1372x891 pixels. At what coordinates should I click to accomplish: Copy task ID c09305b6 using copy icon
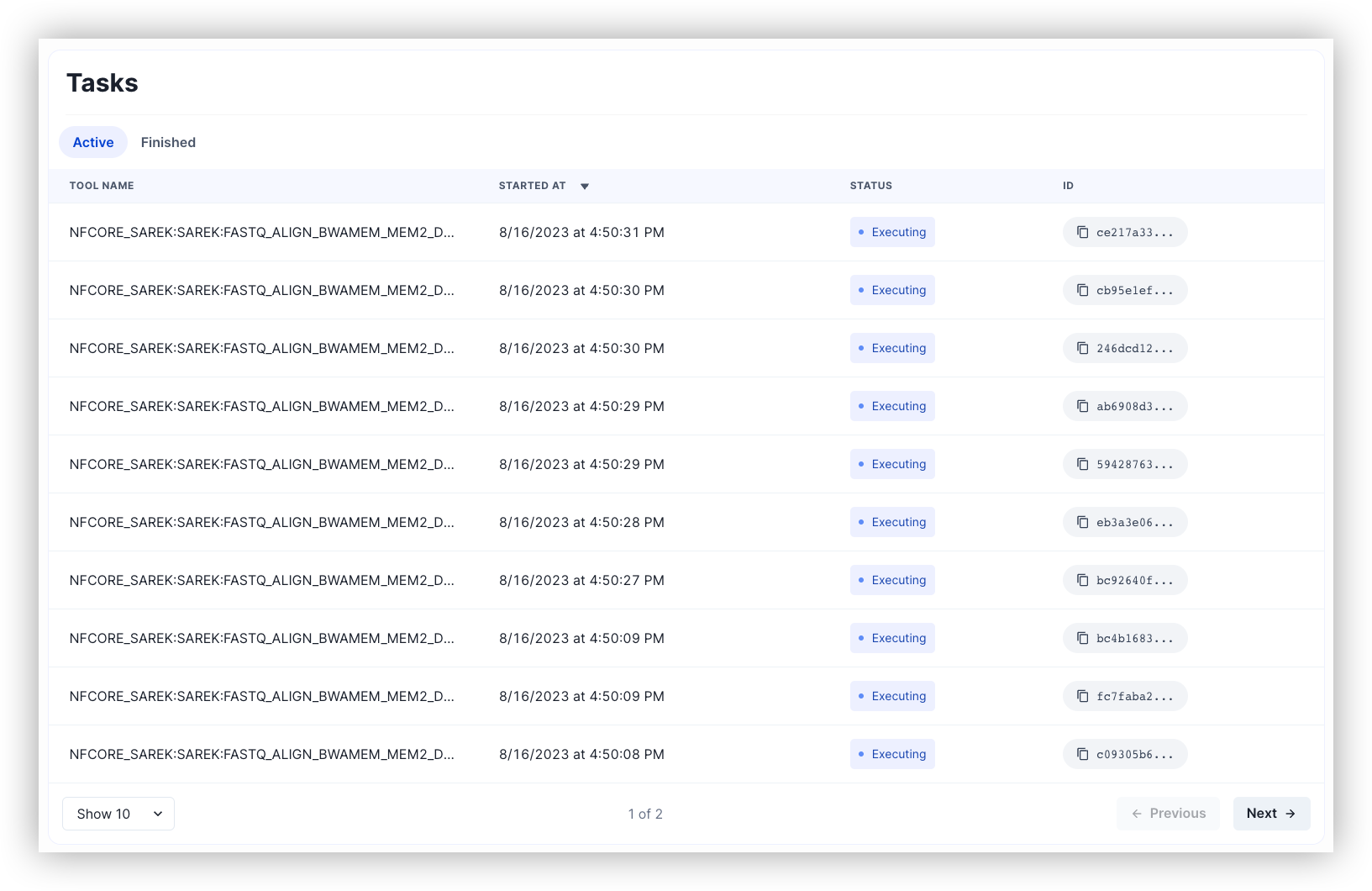(1082, 754)
